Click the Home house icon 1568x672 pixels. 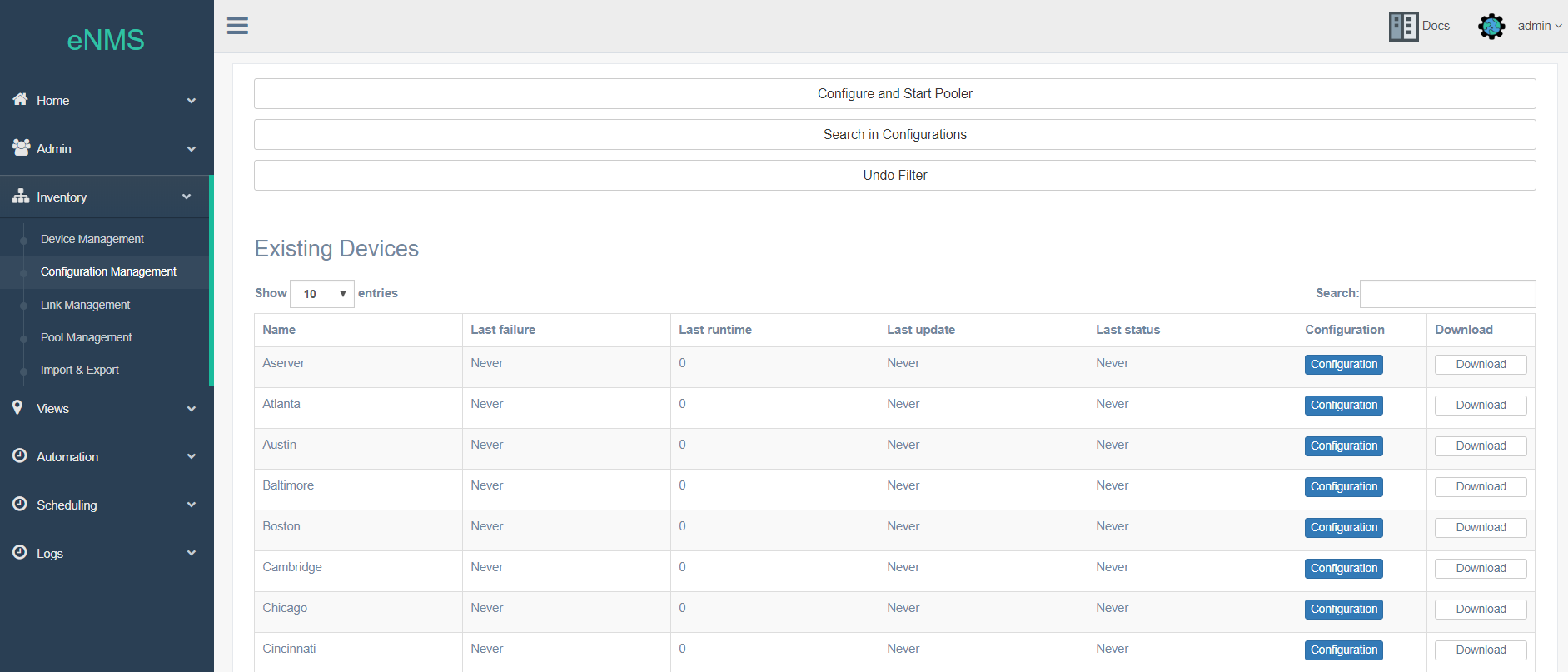[21, 99]
